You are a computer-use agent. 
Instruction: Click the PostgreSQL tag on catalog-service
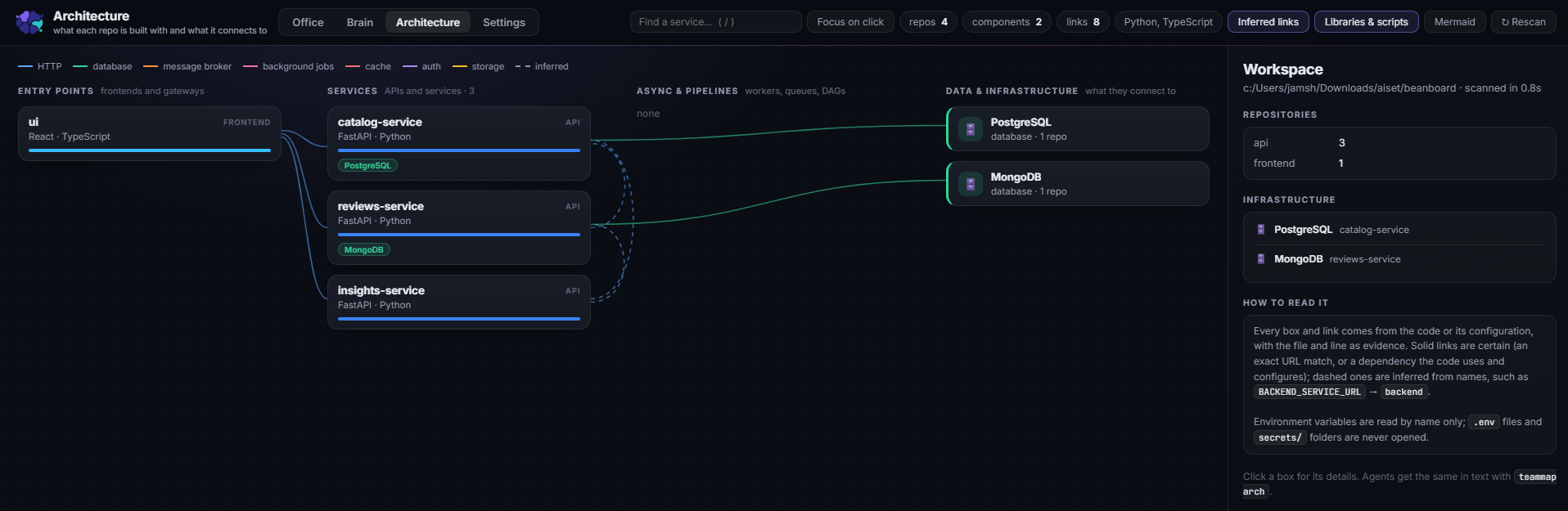[367, 165]
